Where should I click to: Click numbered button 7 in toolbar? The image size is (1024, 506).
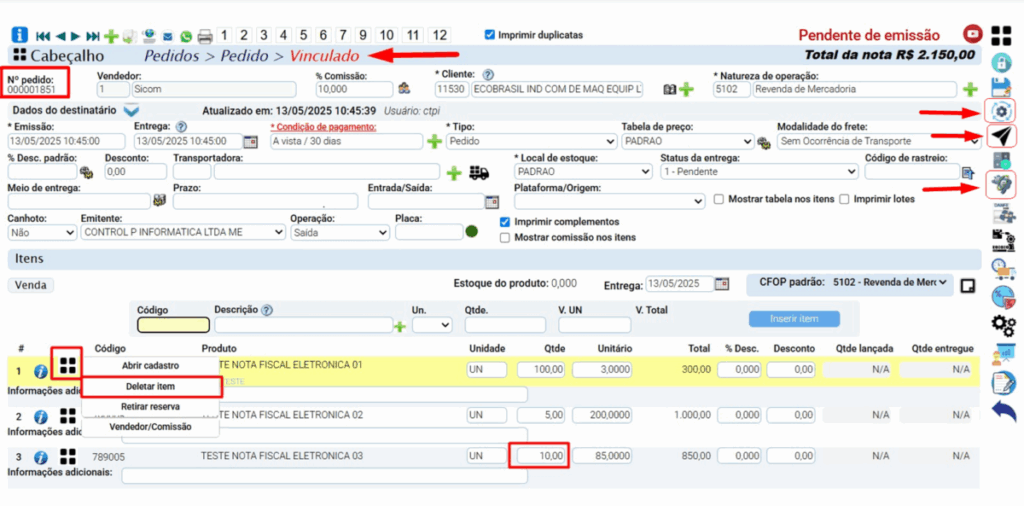point(342,35)
